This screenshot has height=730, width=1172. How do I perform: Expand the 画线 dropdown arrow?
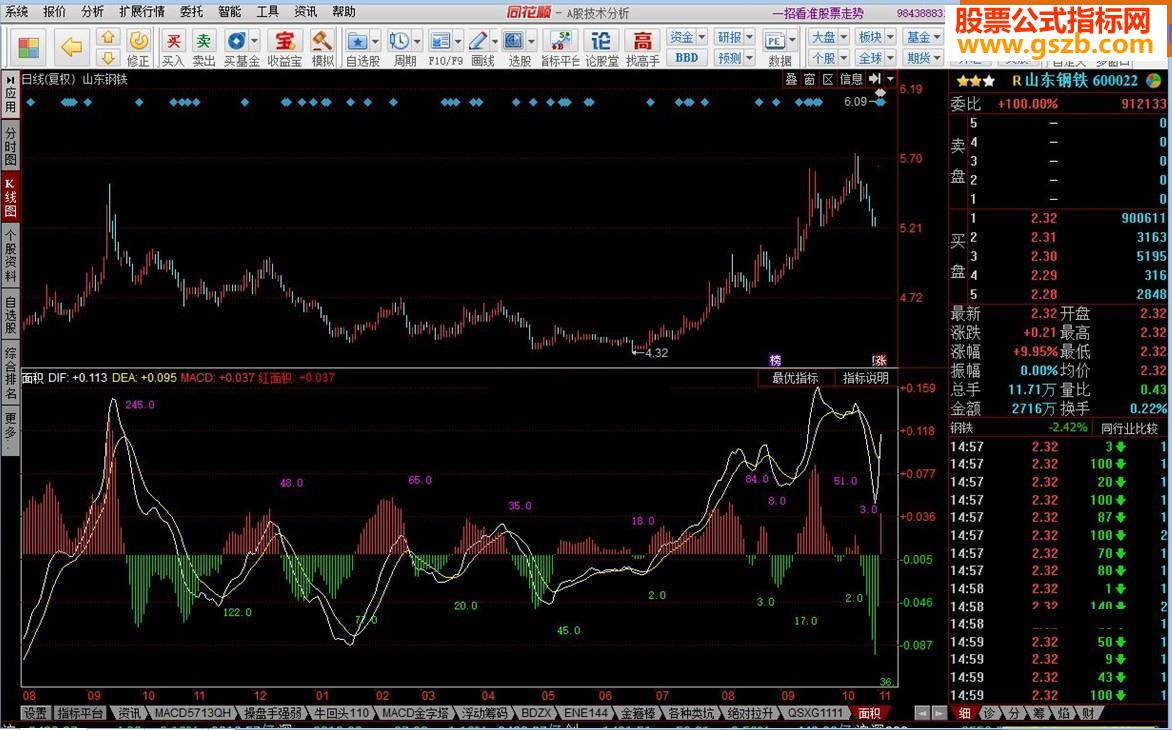click(495, 41)
